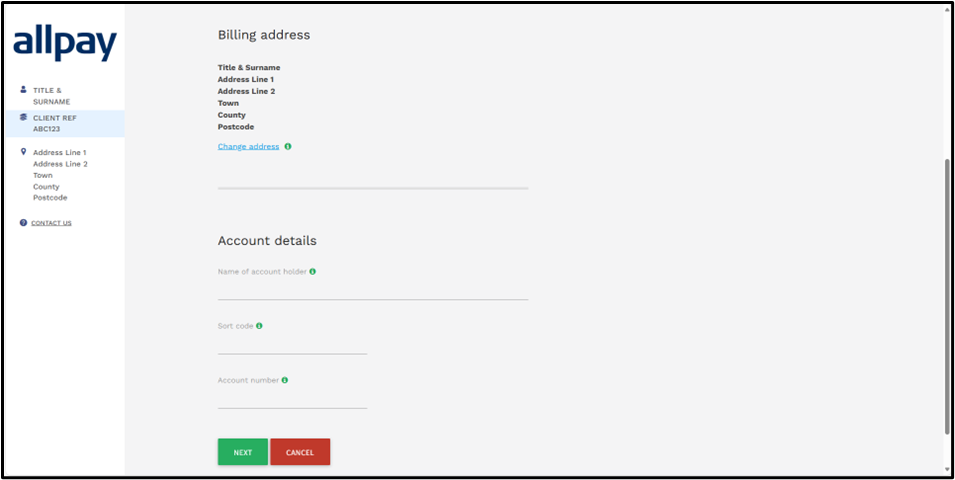Image resolution: width=955 pixels, height=480 pixels.
Task: Click the green Next button
Action: 243,452
